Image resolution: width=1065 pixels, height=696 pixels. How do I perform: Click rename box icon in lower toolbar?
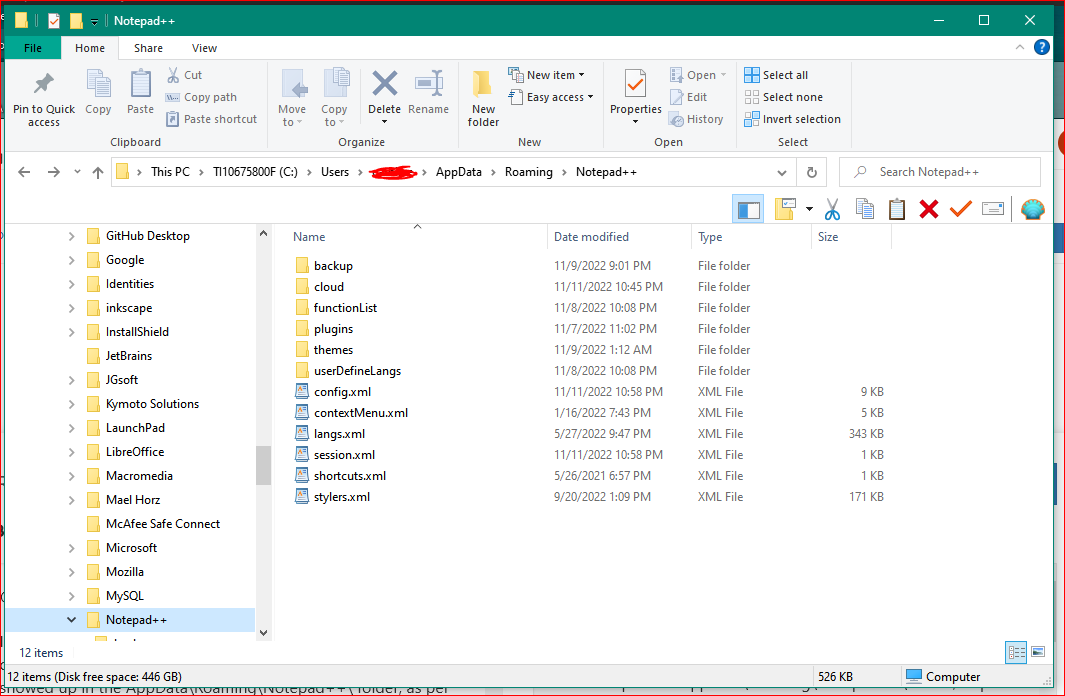(x=992, y=209)
